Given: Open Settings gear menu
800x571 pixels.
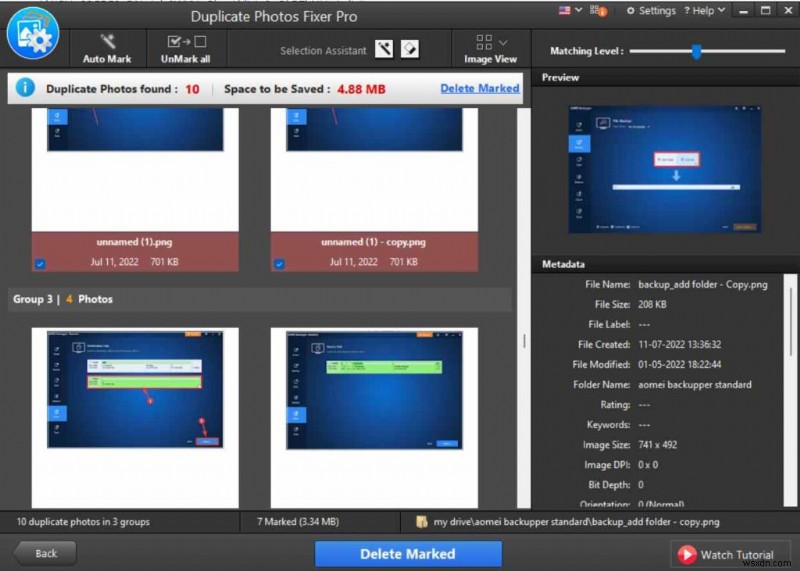Looking at the screenshot, I should tap(651, 11).
